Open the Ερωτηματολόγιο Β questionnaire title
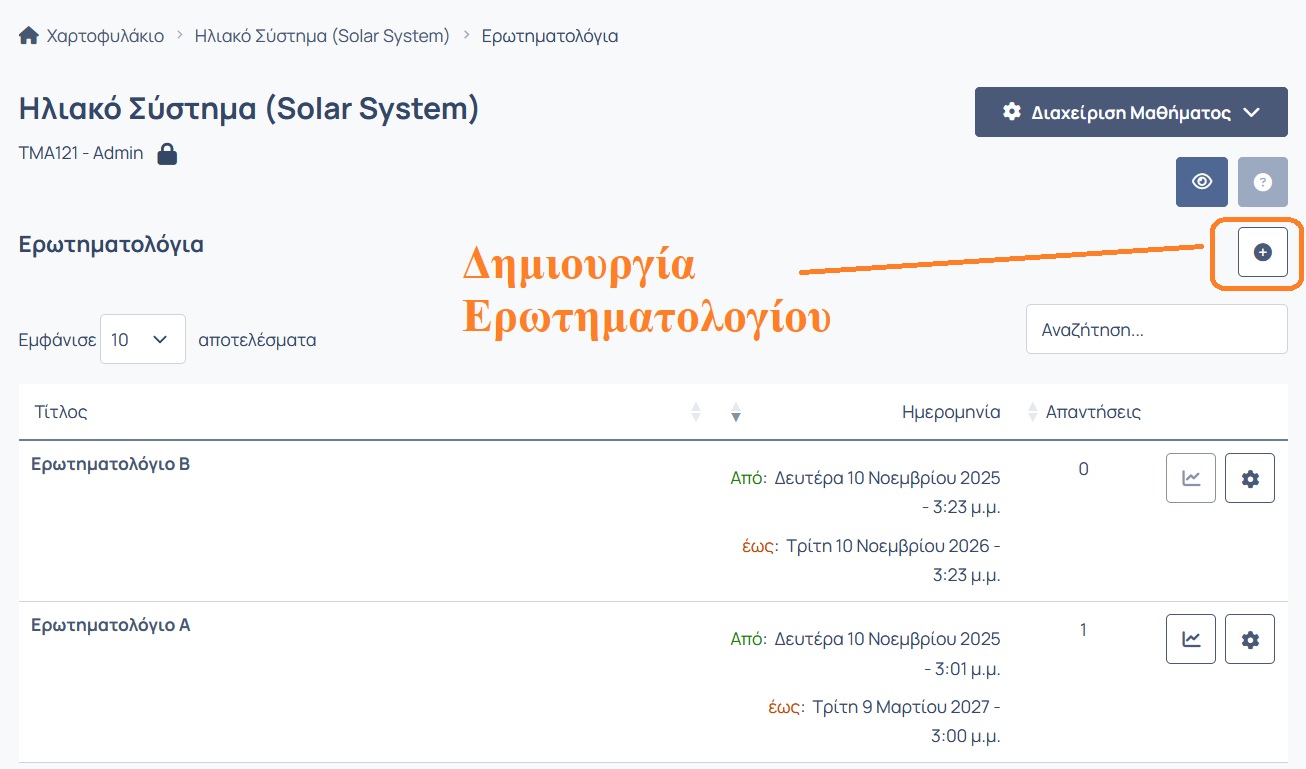 [110, 464]
